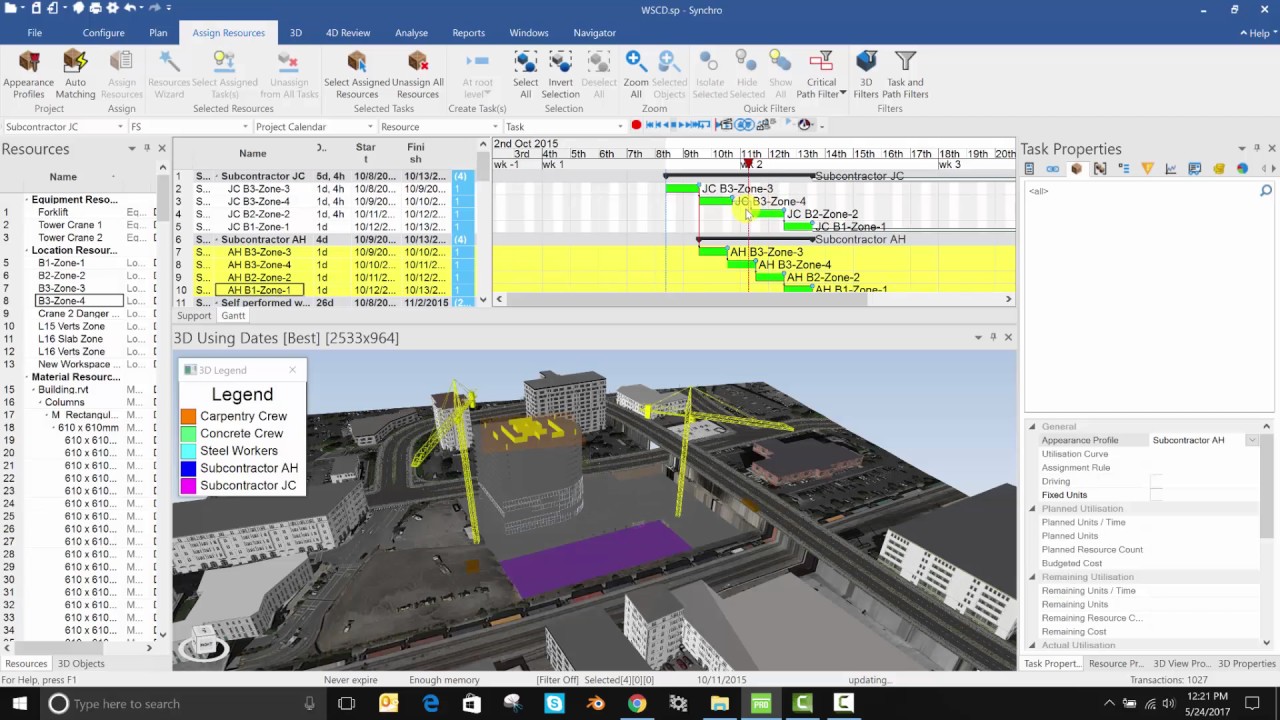
Task: Toggle the Fixed Units checkbox
Action: point(1156,495)
